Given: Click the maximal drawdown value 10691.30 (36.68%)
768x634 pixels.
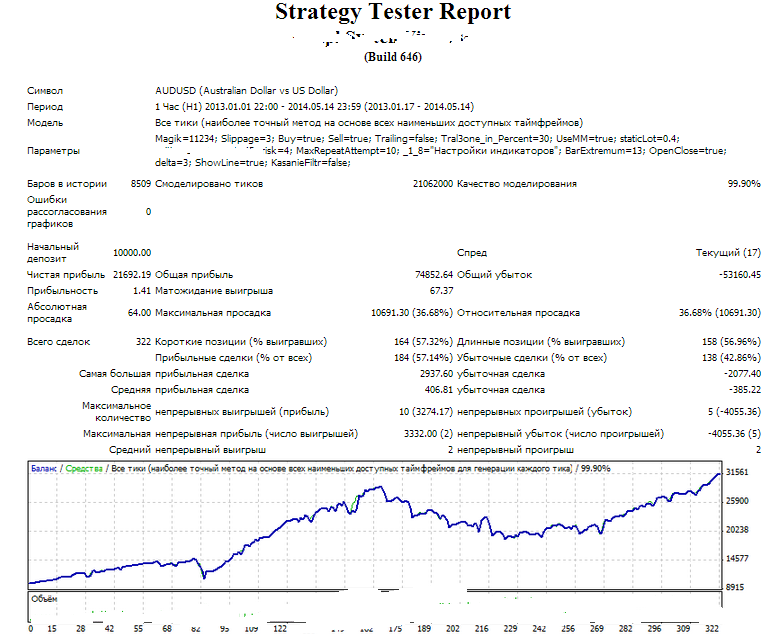Looking at the screenshot, I should (x=412, y=313).
